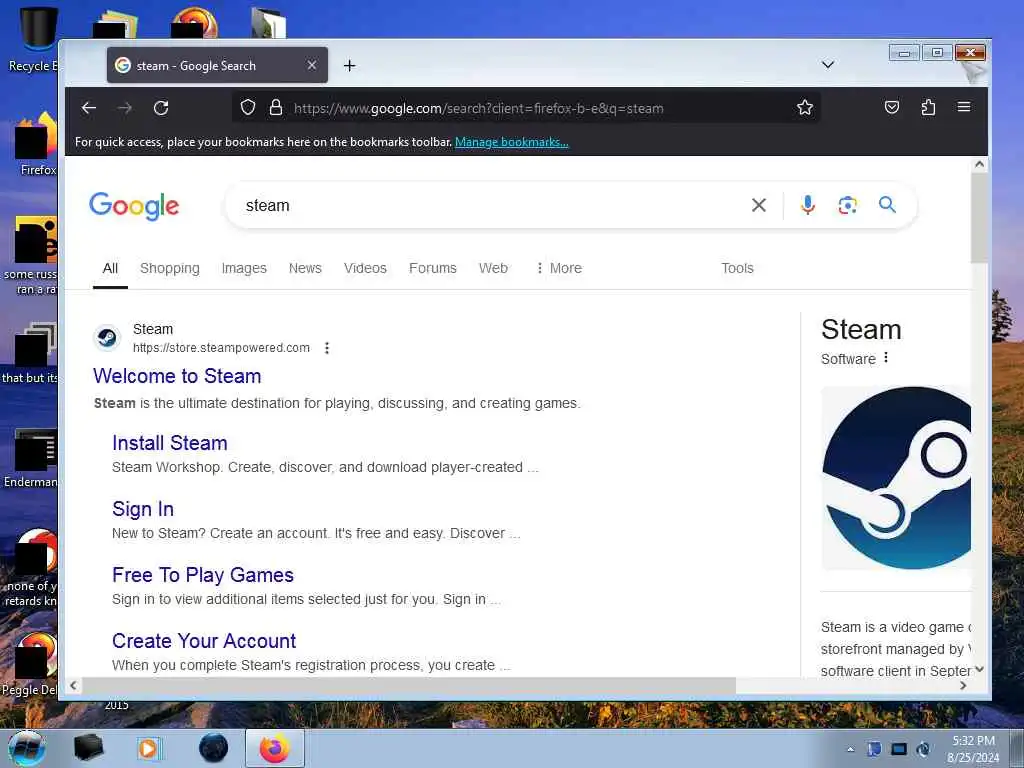
Task: Click the 'Manage bookmarks...' link
Action: tap(511, 142)
